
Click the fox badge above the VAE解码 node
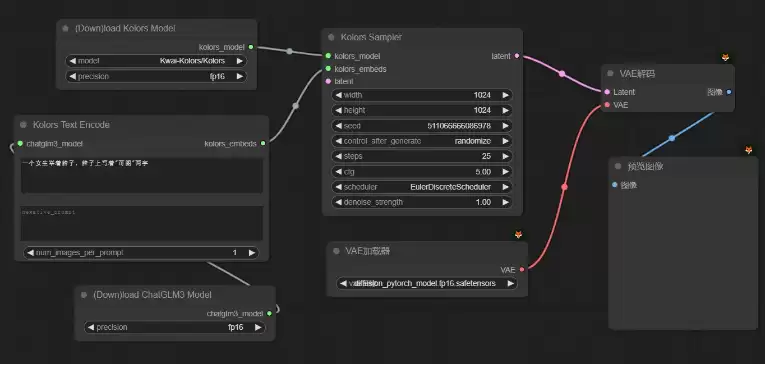pos(725,58)
